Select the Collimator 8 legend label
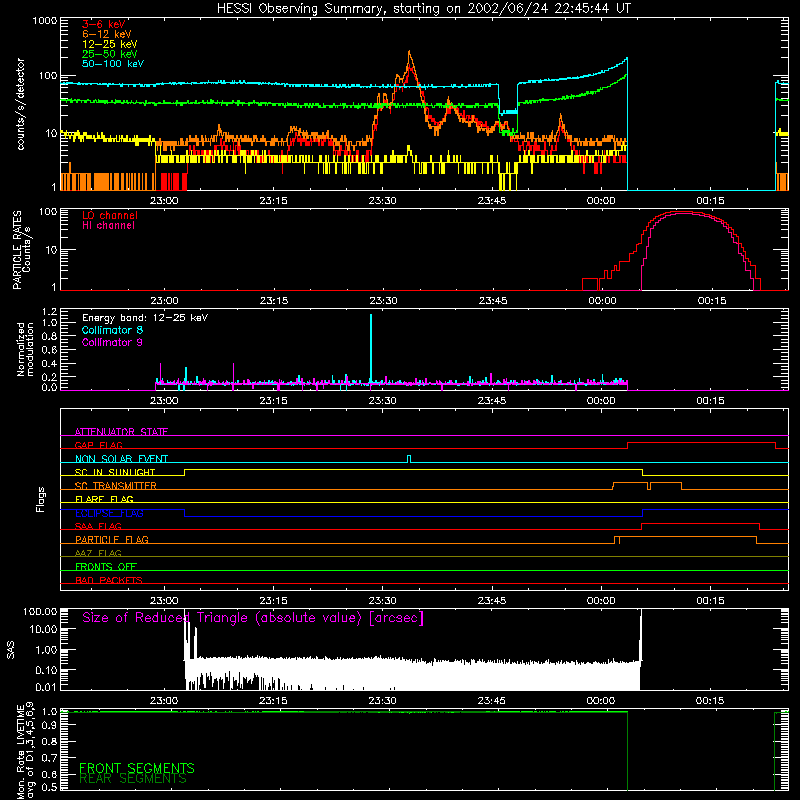Viewport: 800px width, 800px height. point(112,330)
